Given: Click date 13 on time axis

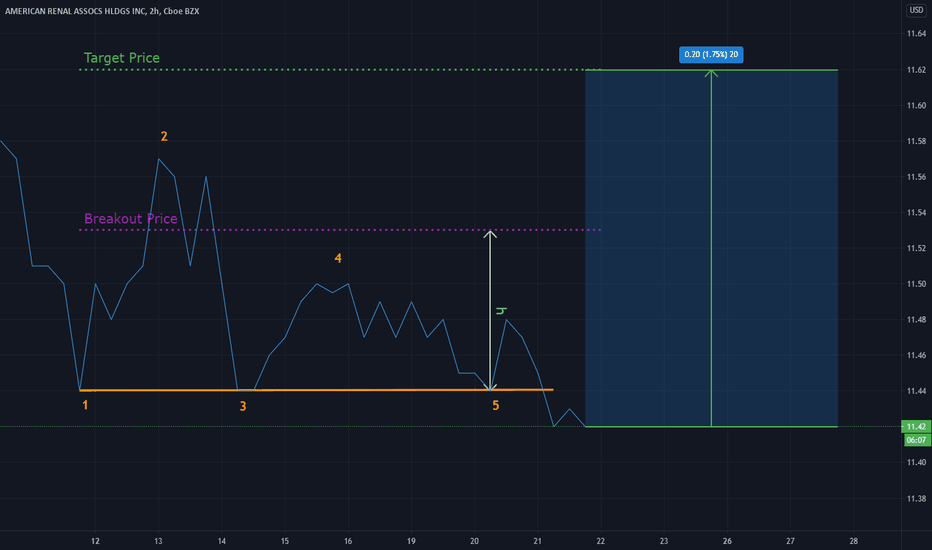Looking at the screenshot, I should tap(158, 541).
